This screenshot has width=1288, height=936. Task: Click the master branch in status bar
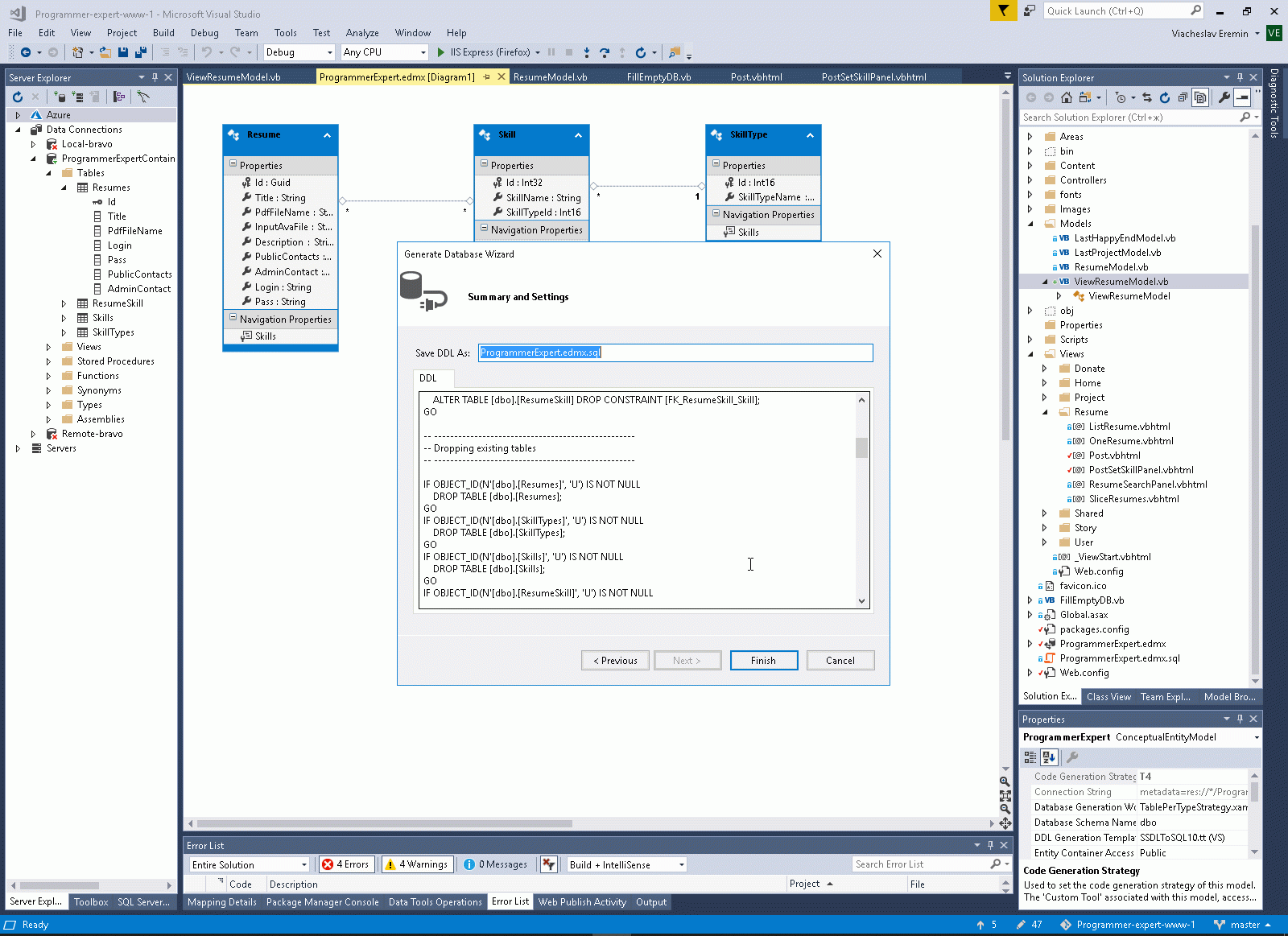(x=1242, y=925)
